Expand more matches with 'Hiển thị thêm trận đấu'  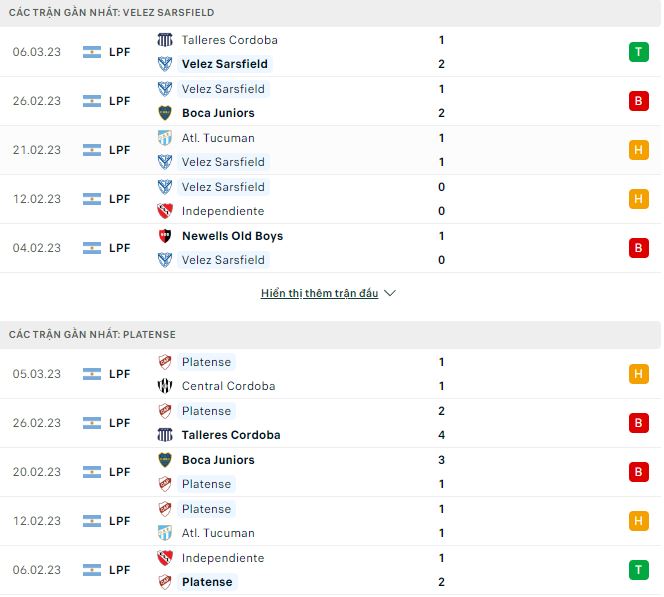[320, 293]
